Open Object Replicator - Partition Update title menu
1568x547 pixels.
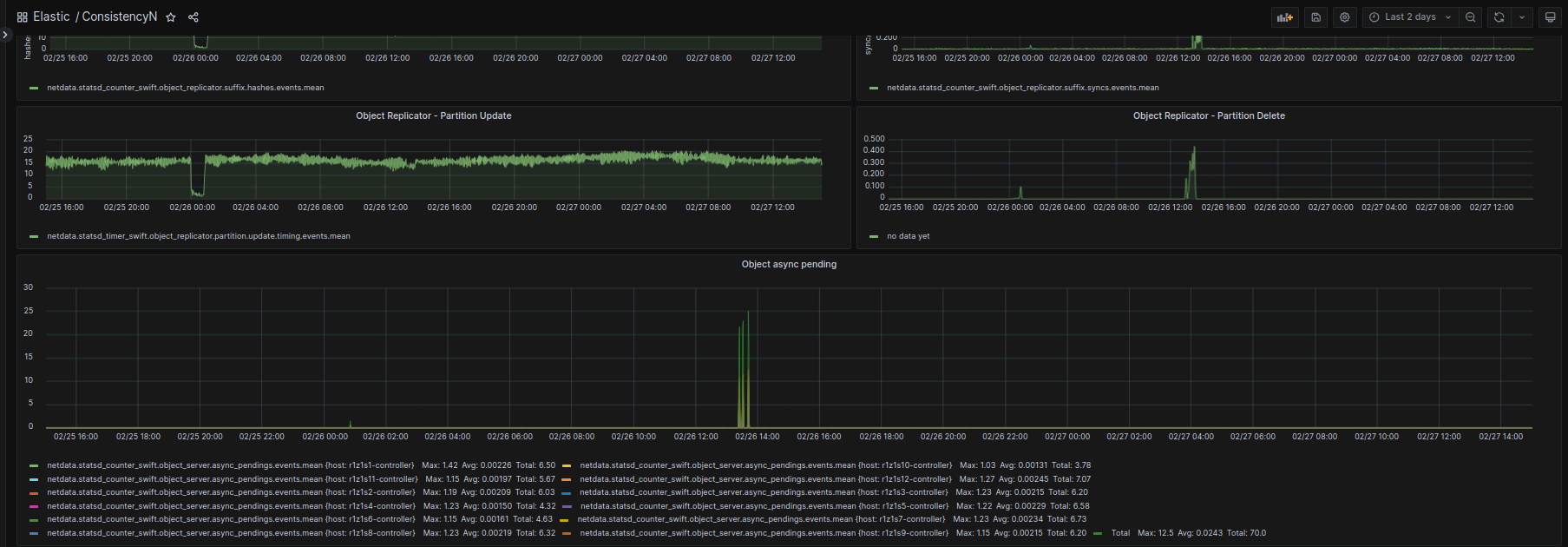coord(433,115)
